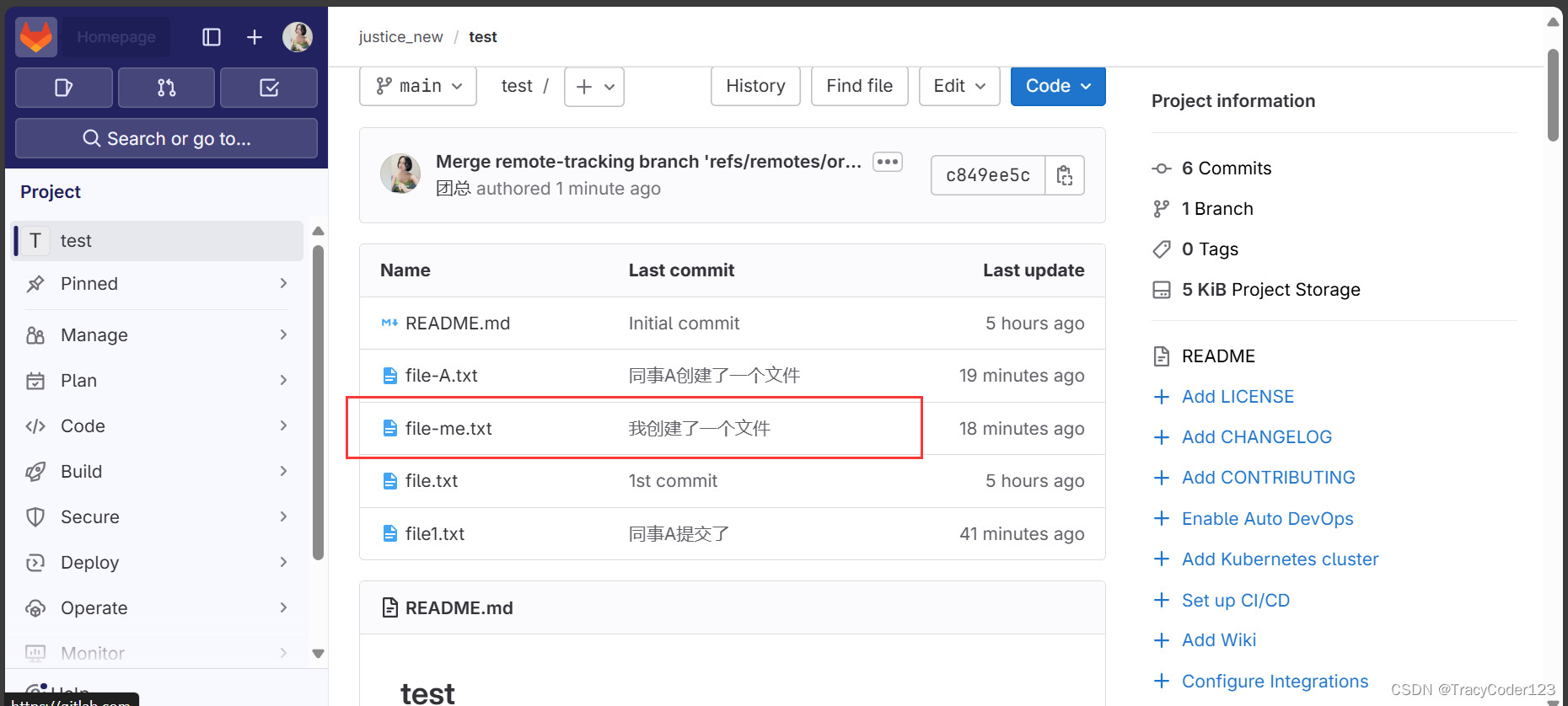Click the Plan calendar icon
1568x706 pixels.
[35, 381]
